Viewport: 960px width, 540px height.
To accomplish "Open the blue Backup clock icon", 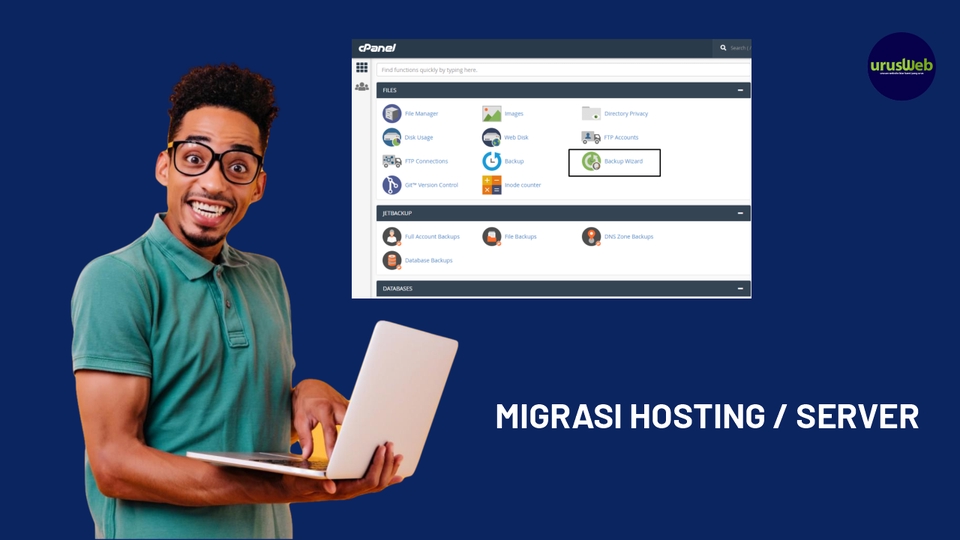I will click(x=492, y=161).
